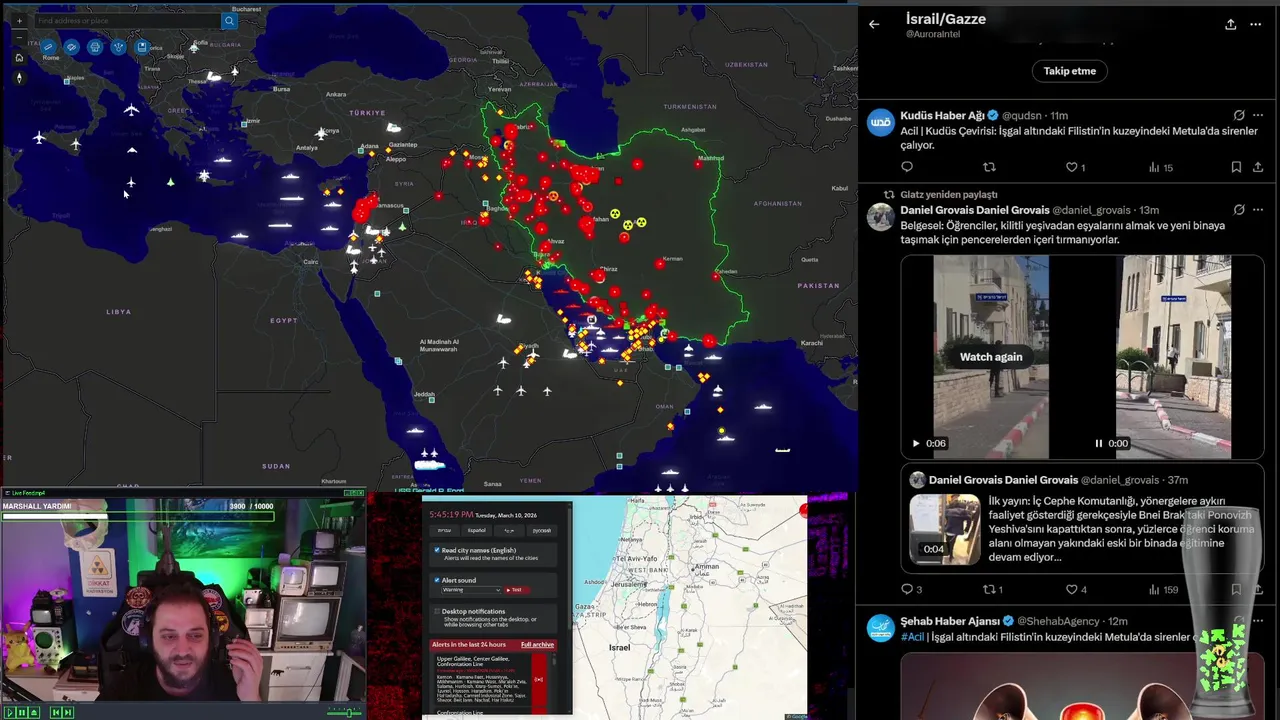This screenshot has width=1280, height=720.
Task: Reply to Kudüs Haber Ağı tweet
Action: [x=907, y=167]
